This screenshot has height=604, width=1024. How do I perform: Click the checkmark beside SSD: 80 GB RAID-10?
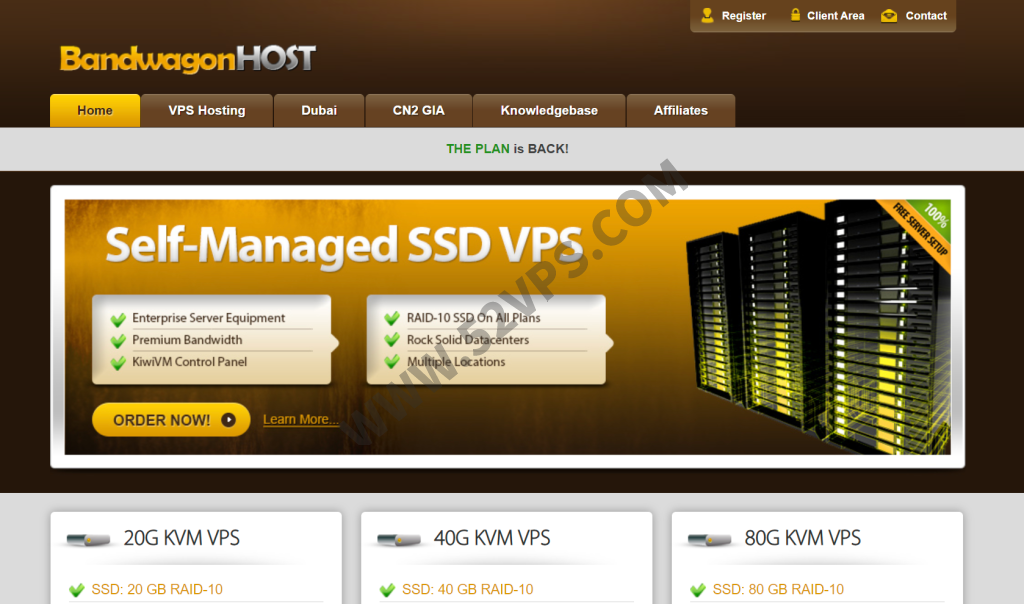coord(698,590)
